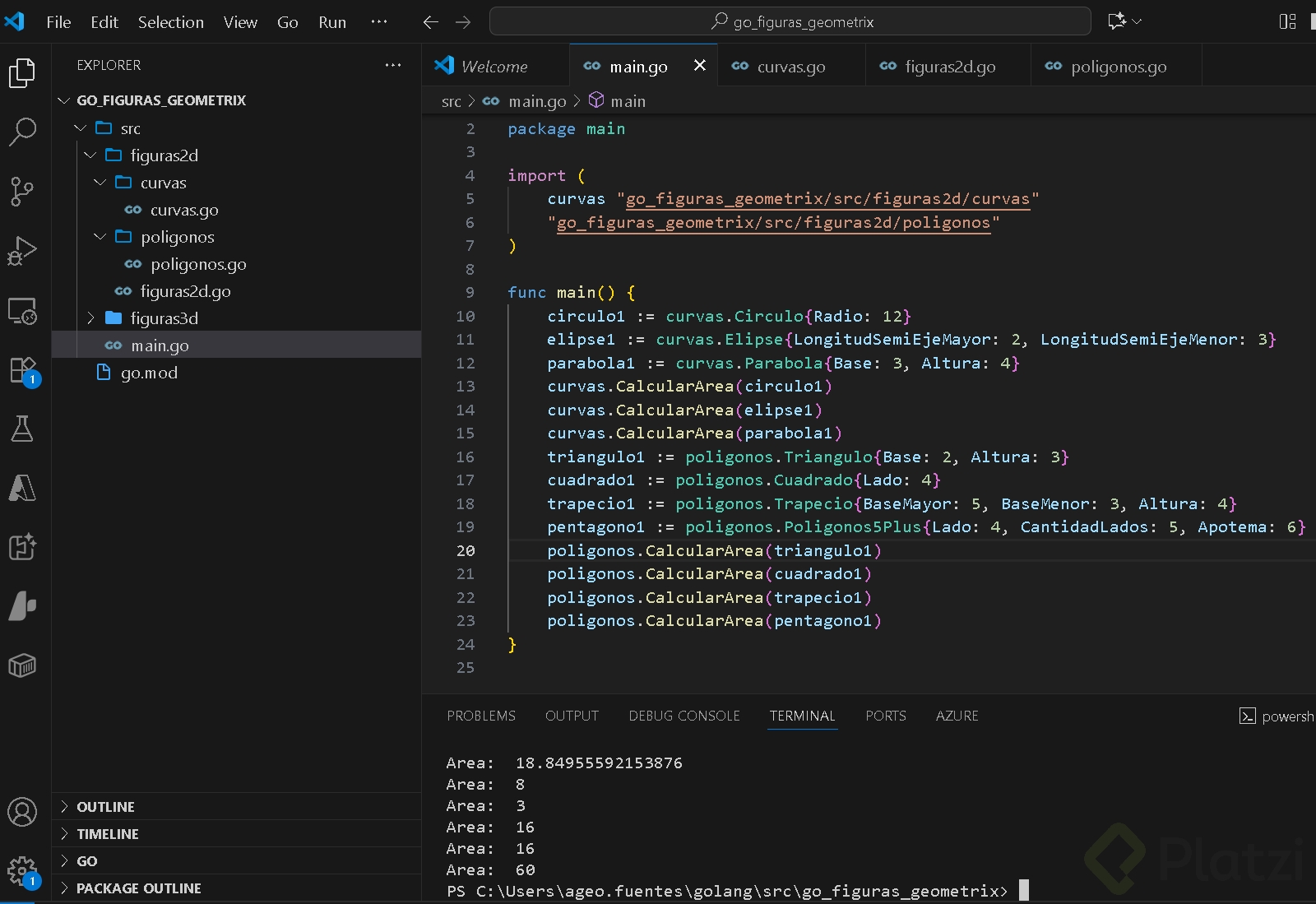Go back using the navigation arrow
1316x904 pixels.
[430, 22]
